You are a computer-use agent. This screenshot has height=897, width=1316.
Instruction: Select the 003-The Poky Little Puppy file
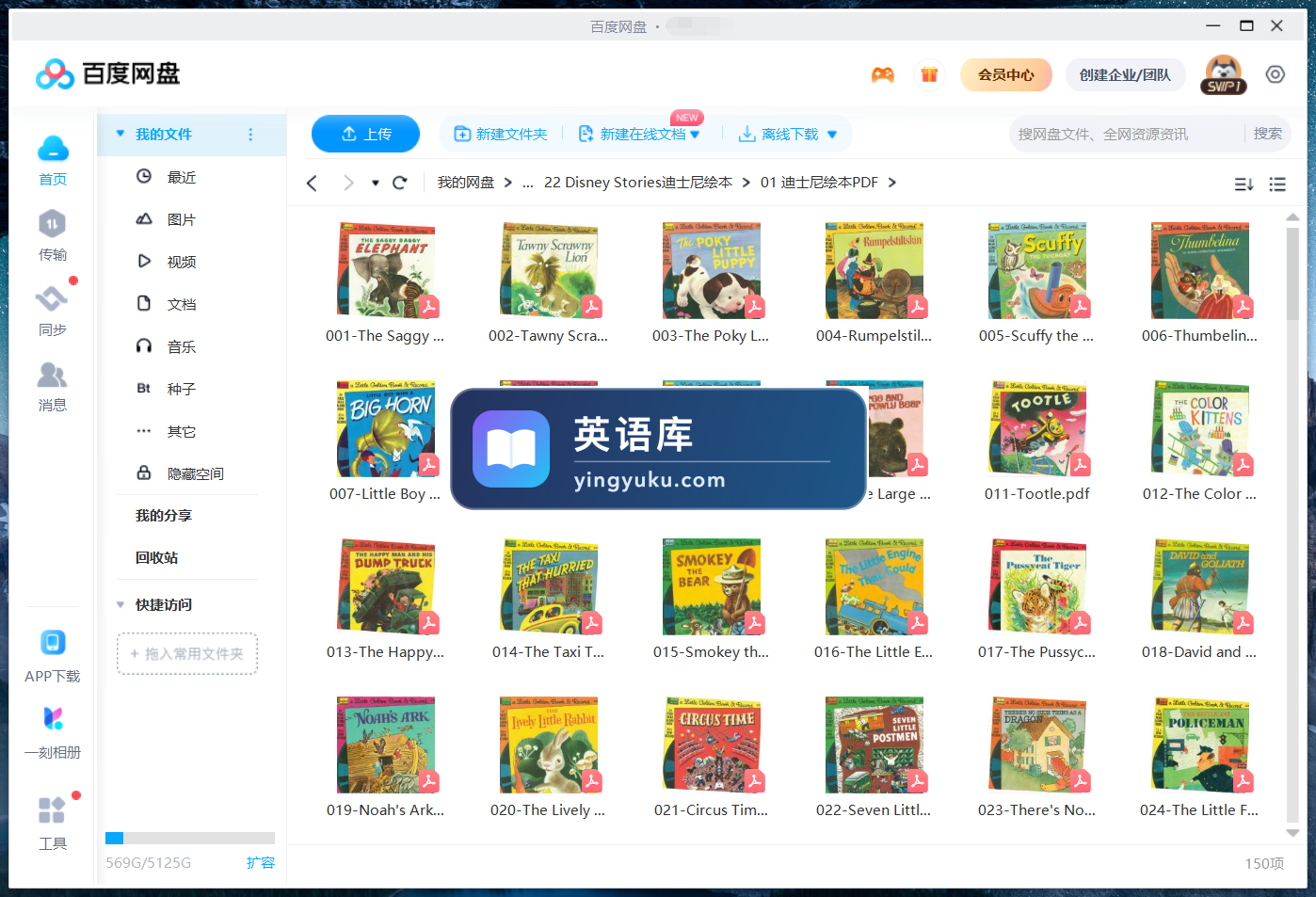tap(711, 283)
